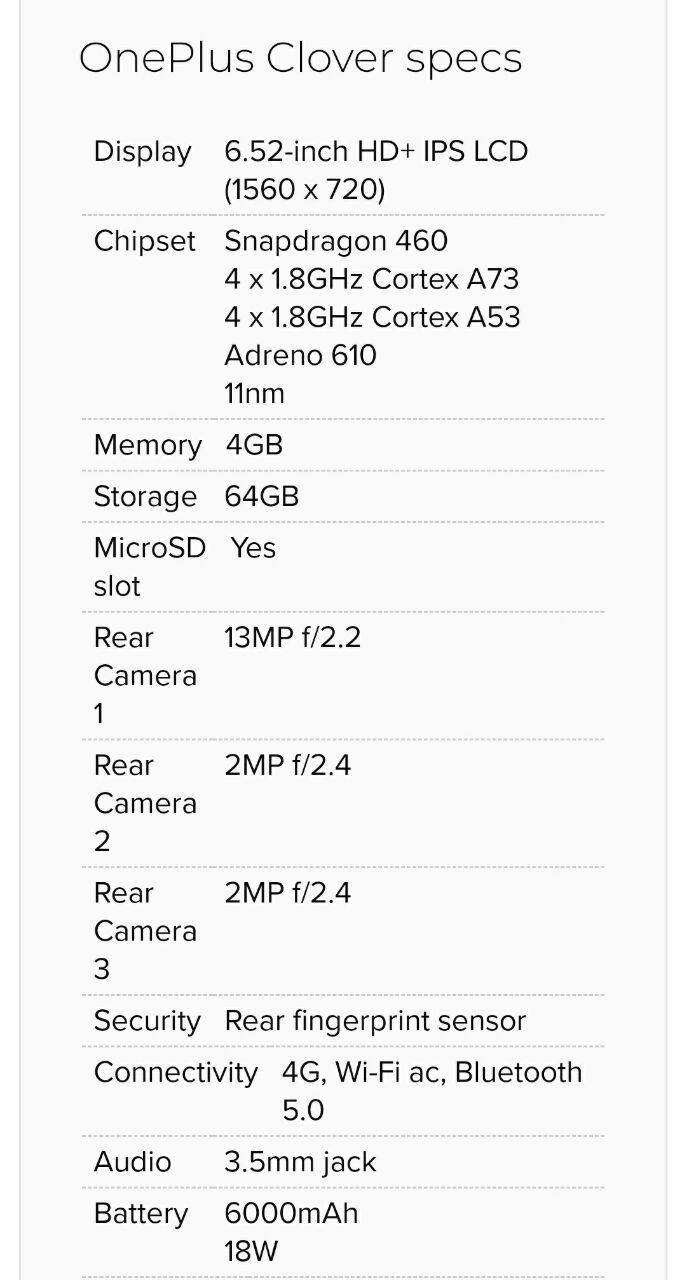
Task: Tap the MicroSD slot label
Action: click(149, 567)
